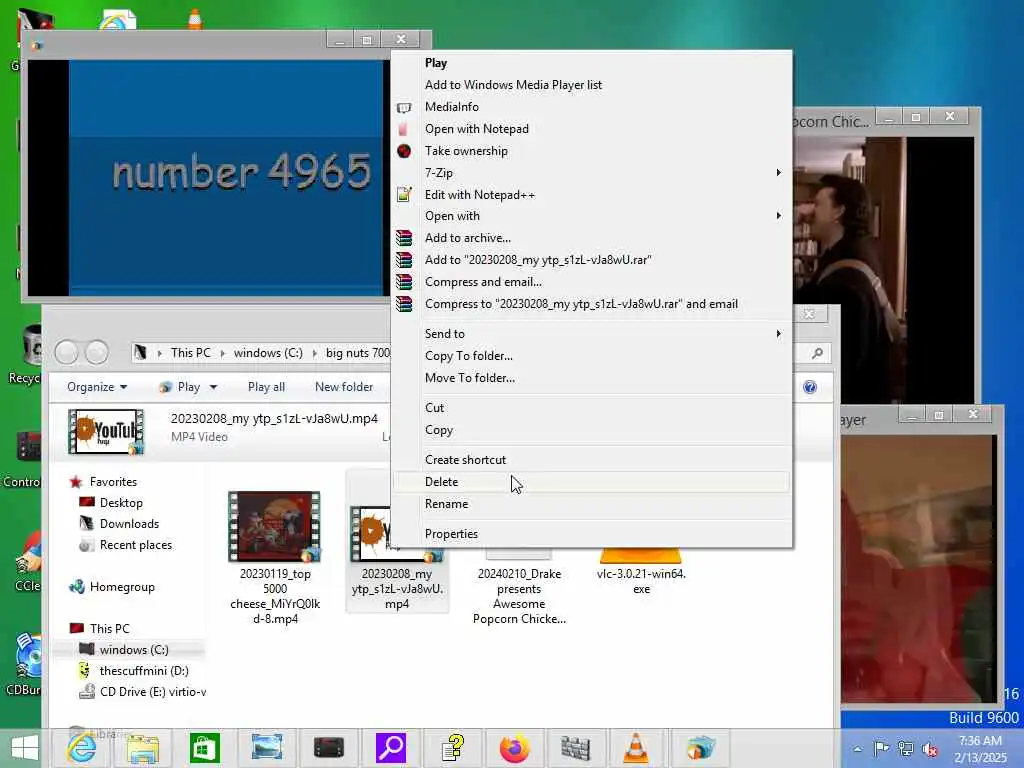Open the Recycle Bin desktop icon
Image resolution: width=1024 pixels, height=768 pixels.
pyautogui.click(x=25, y=356)
